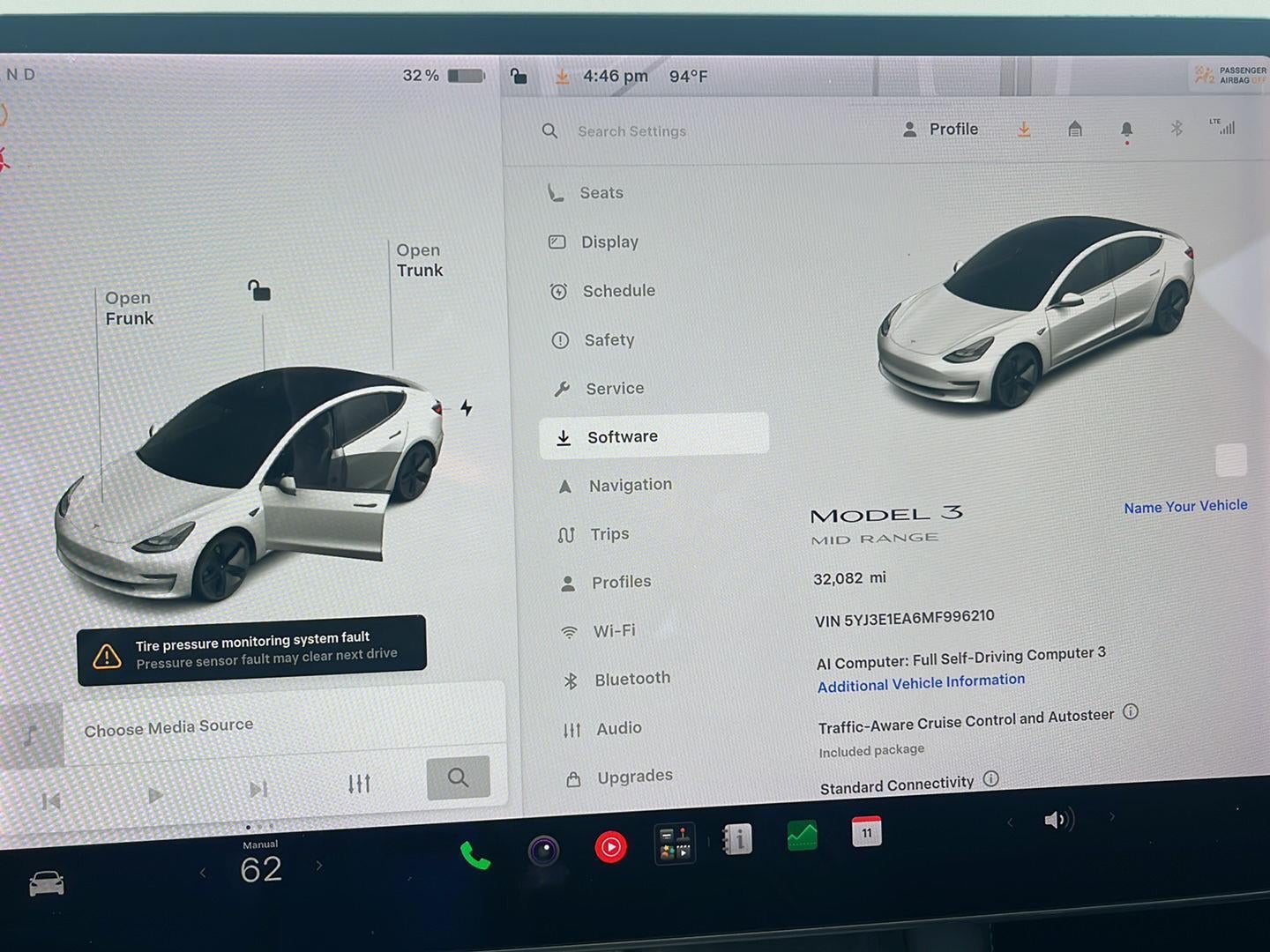Tap the 4:46 pm clock
Image resolution: width=1270 pixels, height=952 pixels.
616,77
